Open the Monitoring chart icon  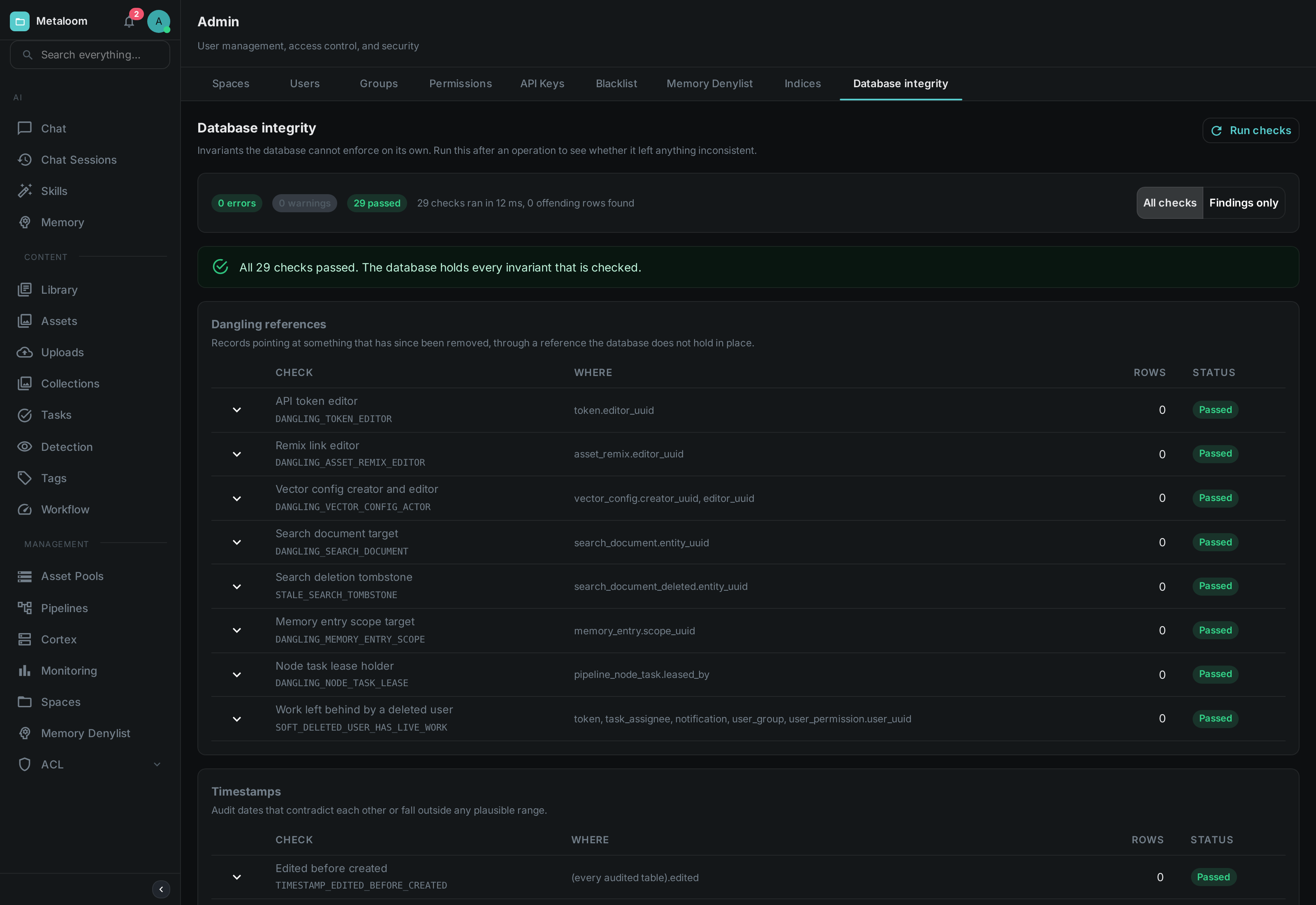pyautogui.click(x=24, y=670)
